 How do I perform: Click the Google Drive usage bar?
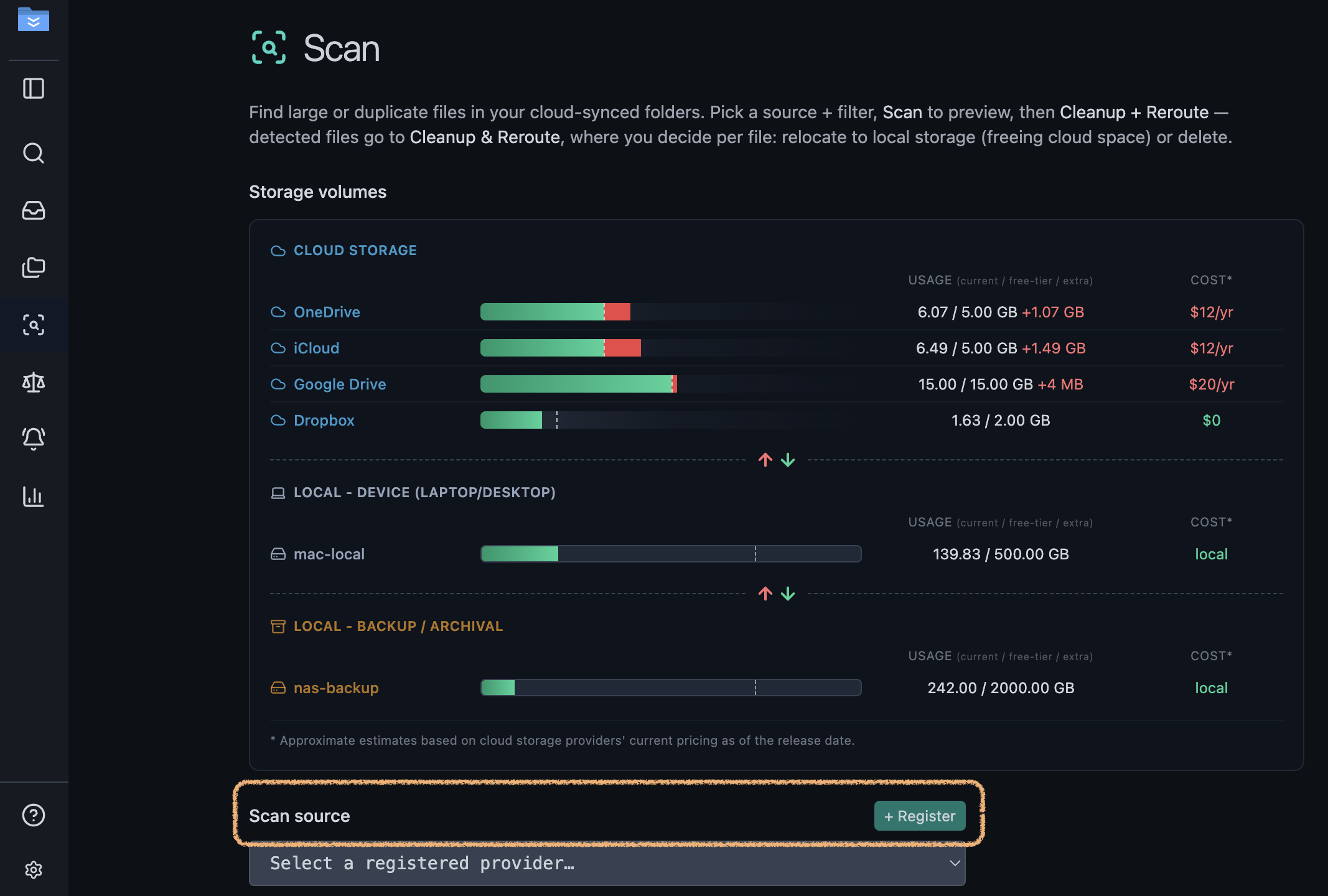pyautogui.click(x=670, y=385)
